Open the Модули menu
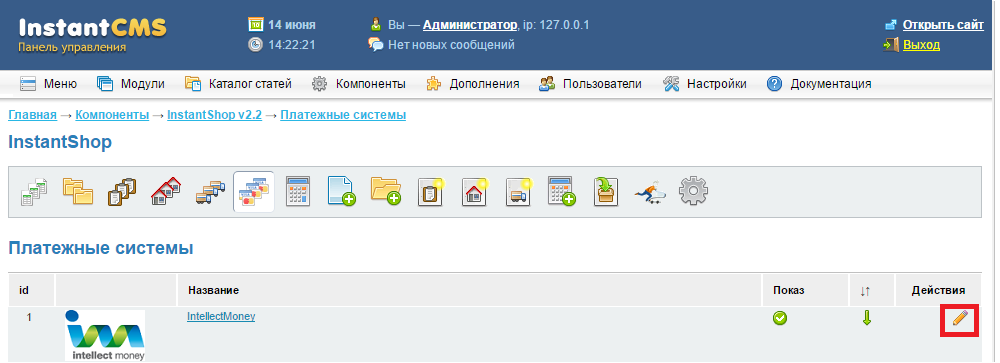 (x=130, y=84)
